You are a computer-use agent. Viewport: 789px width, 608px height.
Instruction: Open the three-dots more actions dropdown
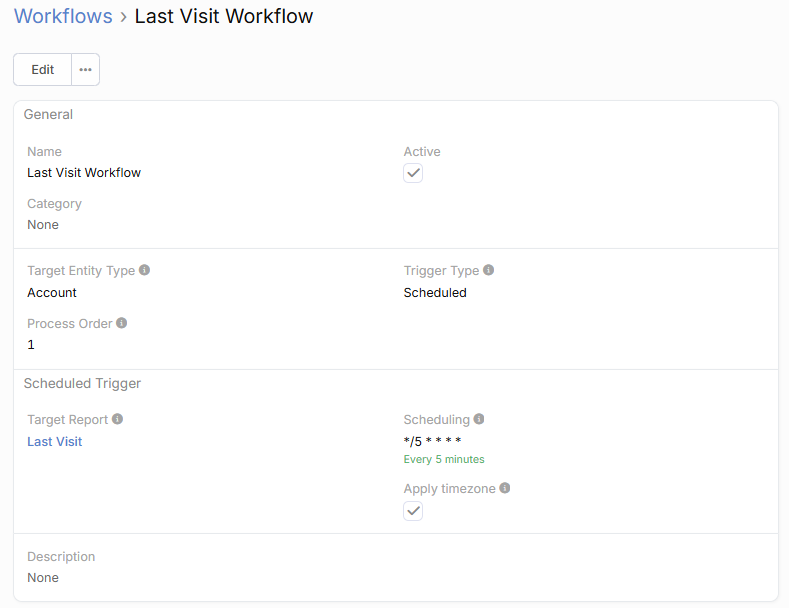pyautogui.click(x=86, y=69)
